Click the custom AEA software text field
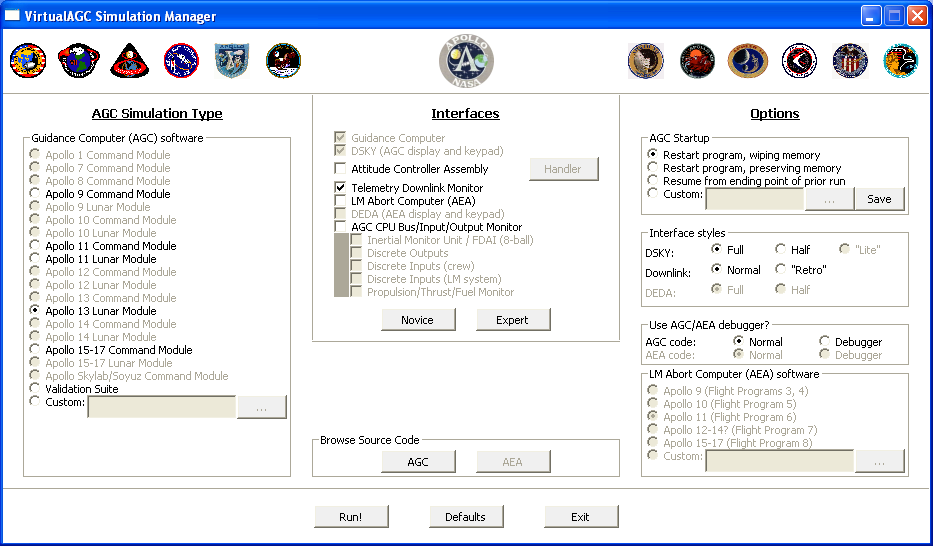The width and height of the screenshot is (933, 546). (780, 461)
